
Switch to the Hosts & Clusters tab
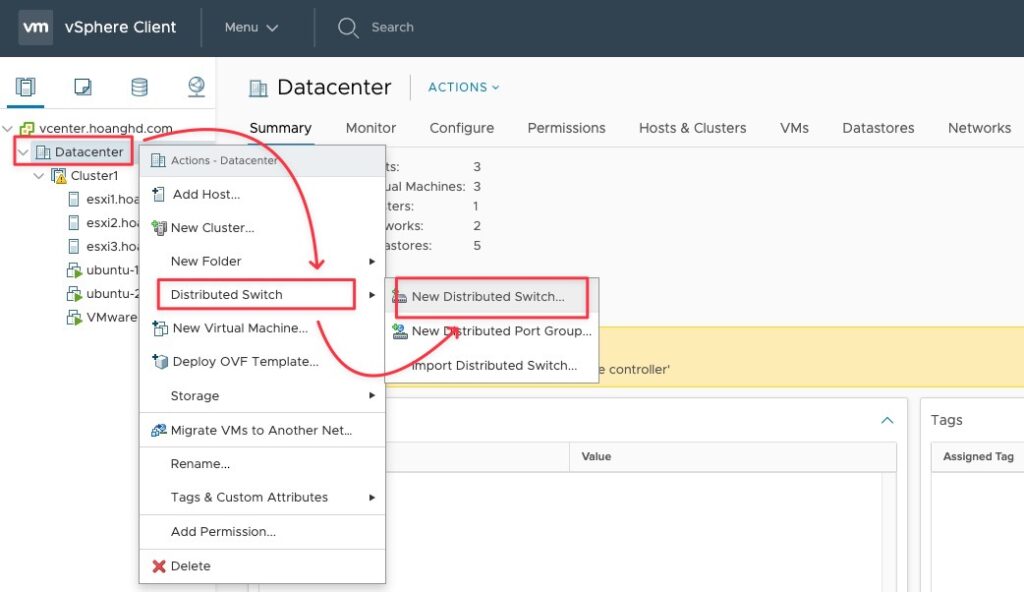(692, 128)
